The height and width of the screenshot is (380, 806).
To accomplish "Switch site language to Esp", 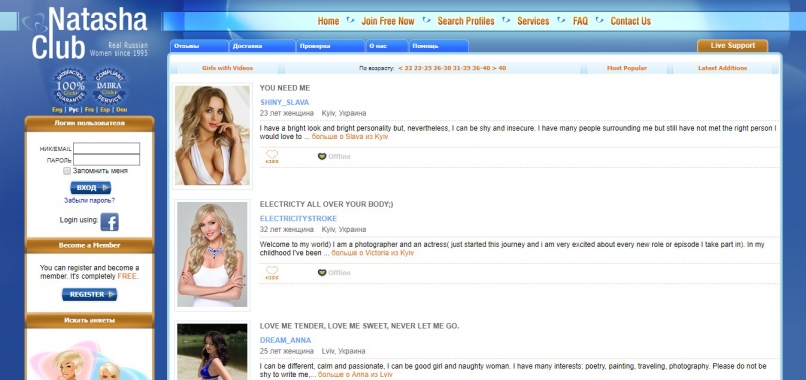I will (105, 110).
